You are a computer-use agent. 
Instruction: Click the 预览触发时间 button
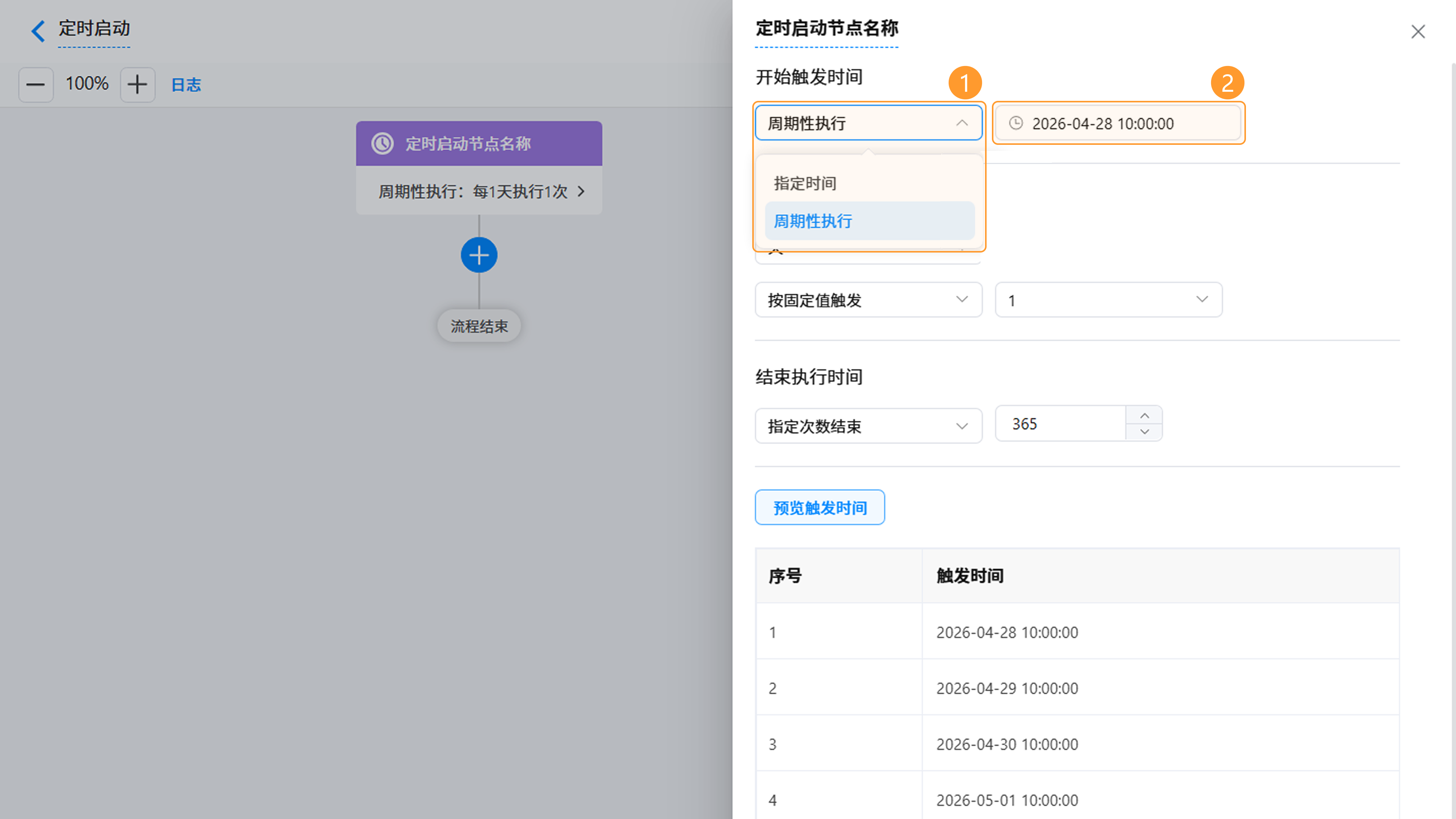click(819, 508)
